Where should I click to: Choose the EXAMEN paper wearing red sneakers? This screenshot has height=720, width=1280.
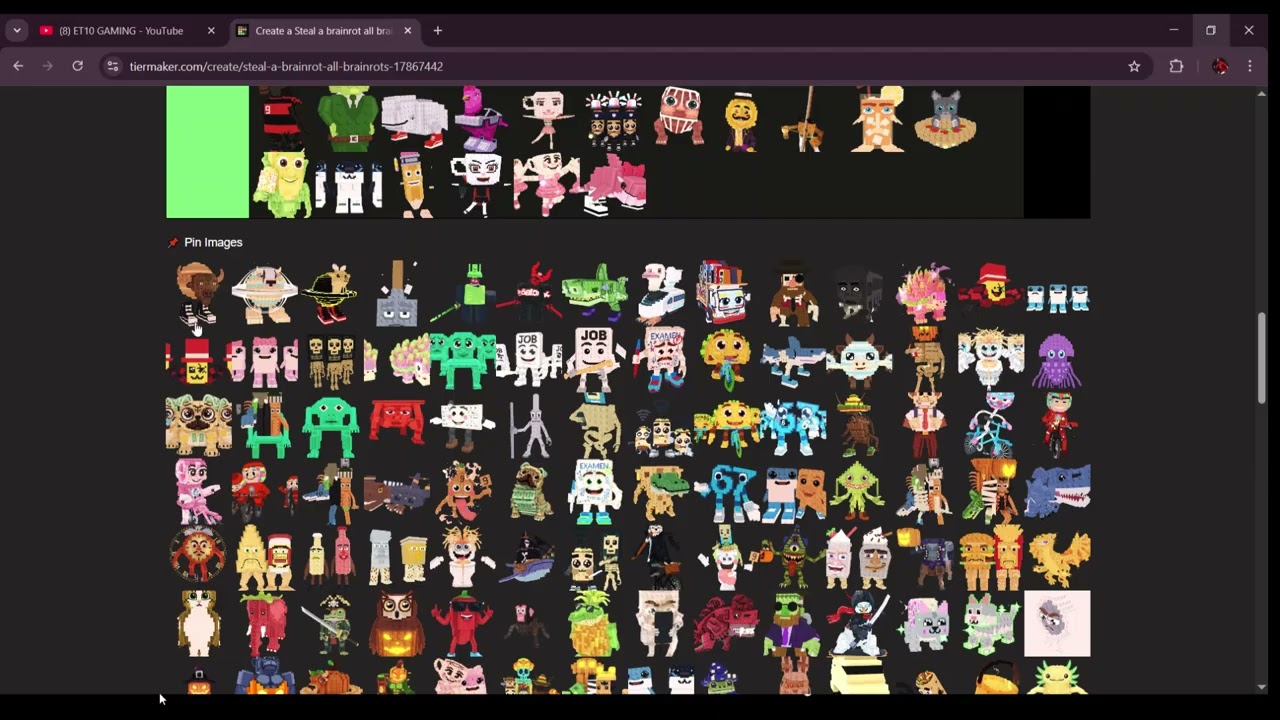661,358
